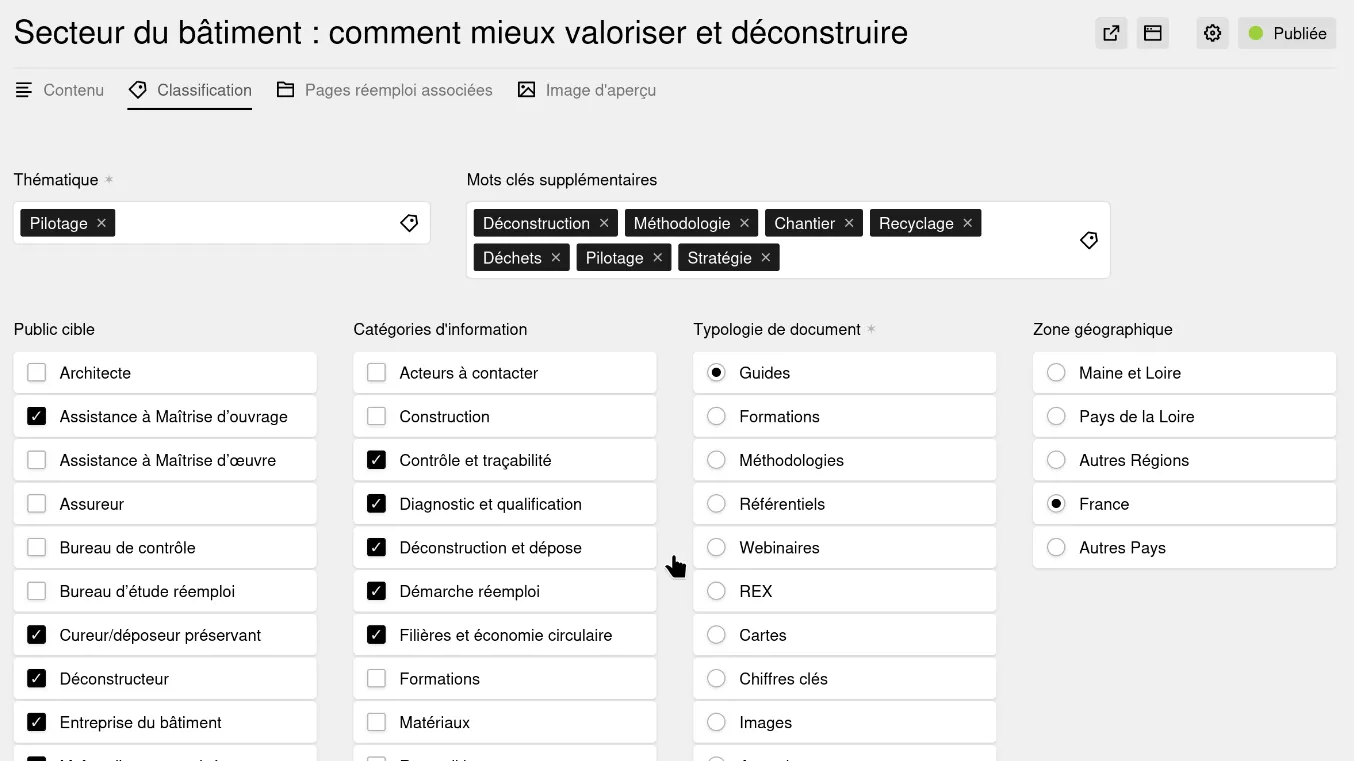This screenshot has width=1354, height=761.
Task: Select the Contenu tab's list icon
Action: [23, 90]
